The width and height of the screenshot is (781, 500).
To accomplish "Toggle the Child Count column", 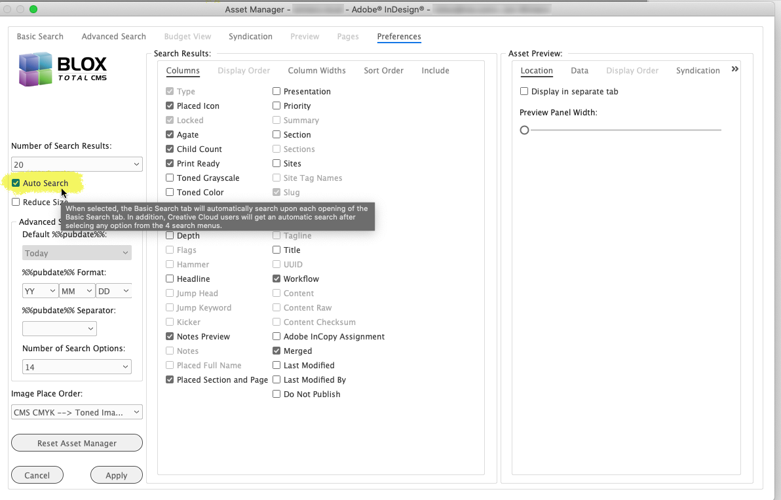I will tap(170, 149).
